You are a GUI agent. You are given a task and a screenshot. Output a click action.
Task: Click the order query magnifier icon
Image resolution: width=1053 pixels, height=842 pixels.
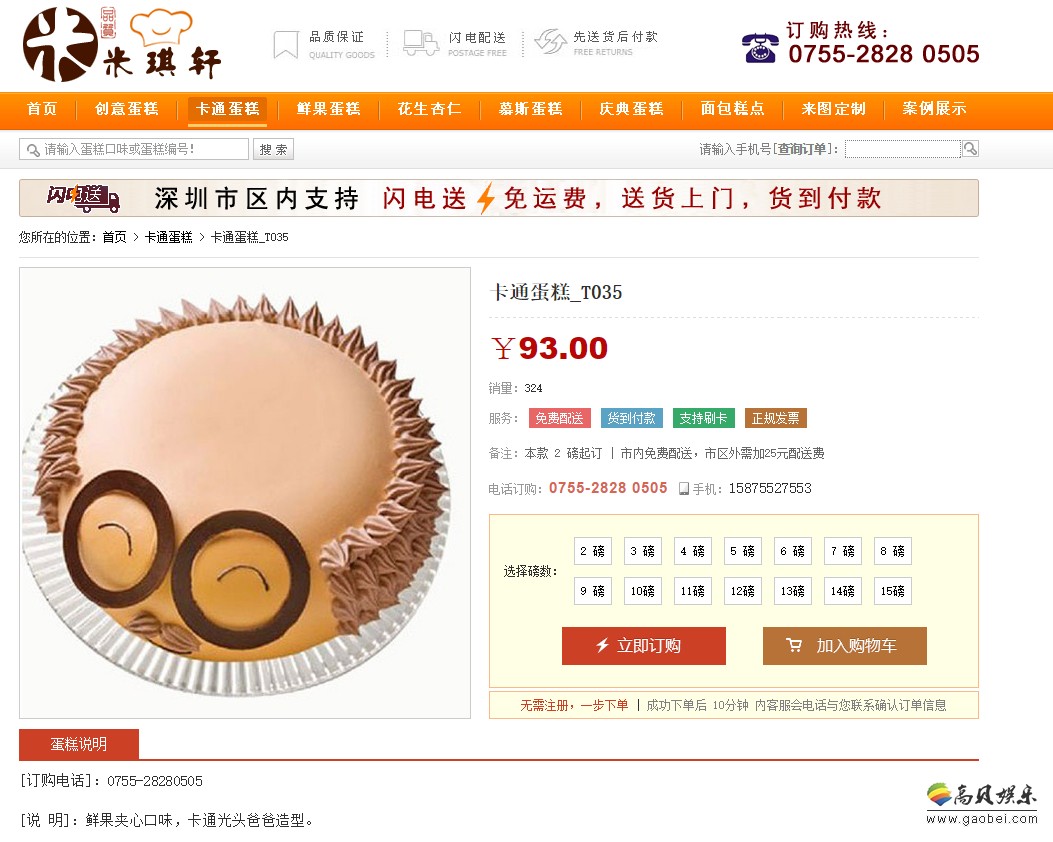[x=970, y=148]
